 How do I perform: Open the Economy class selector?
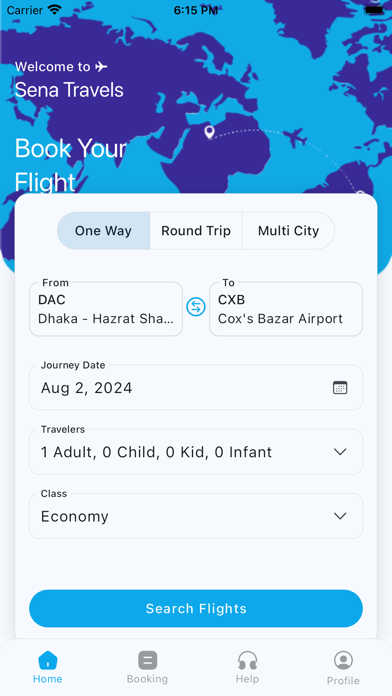(196, 516)
